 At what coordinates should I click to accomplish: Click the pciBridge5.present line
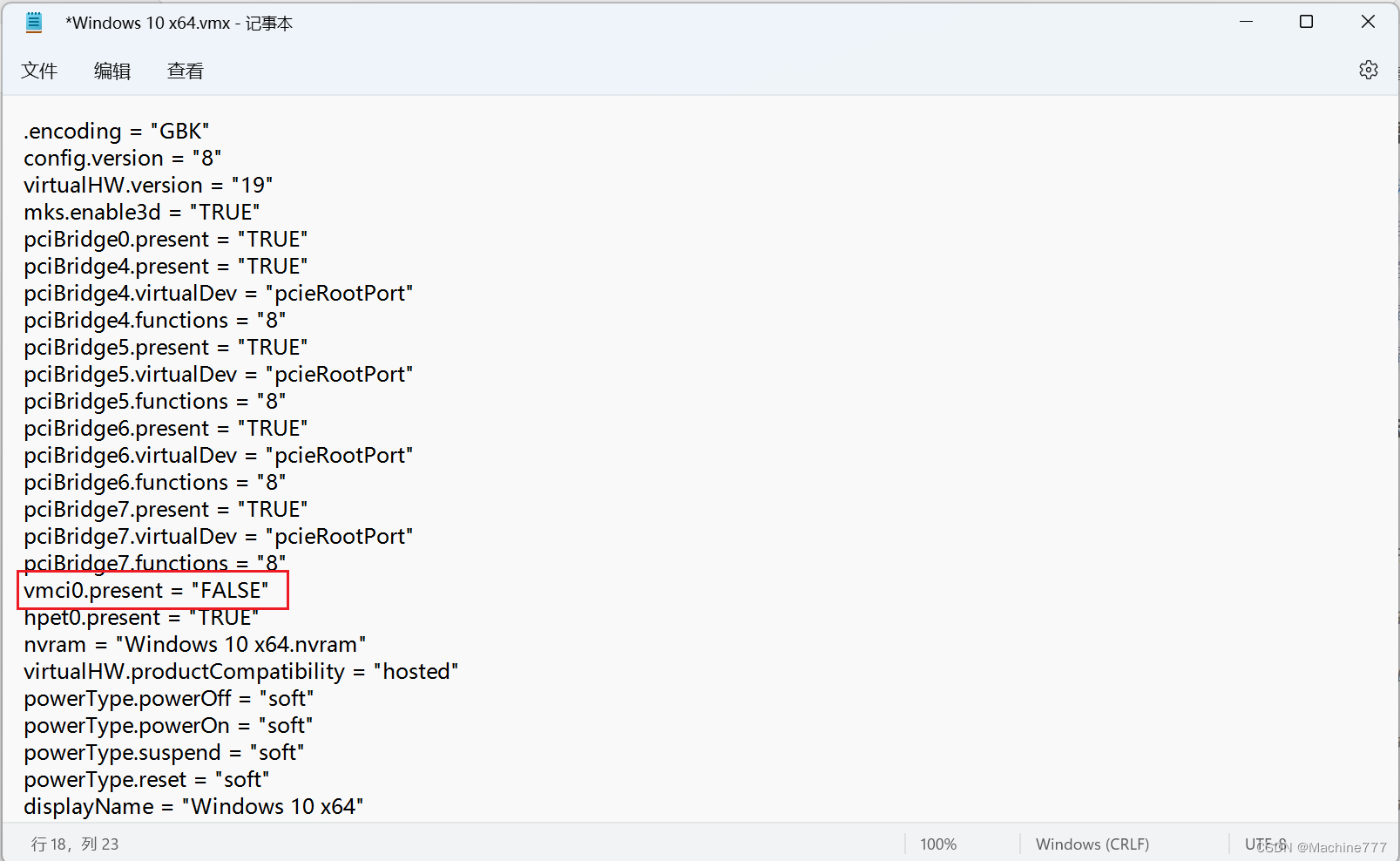coord(166,348)
